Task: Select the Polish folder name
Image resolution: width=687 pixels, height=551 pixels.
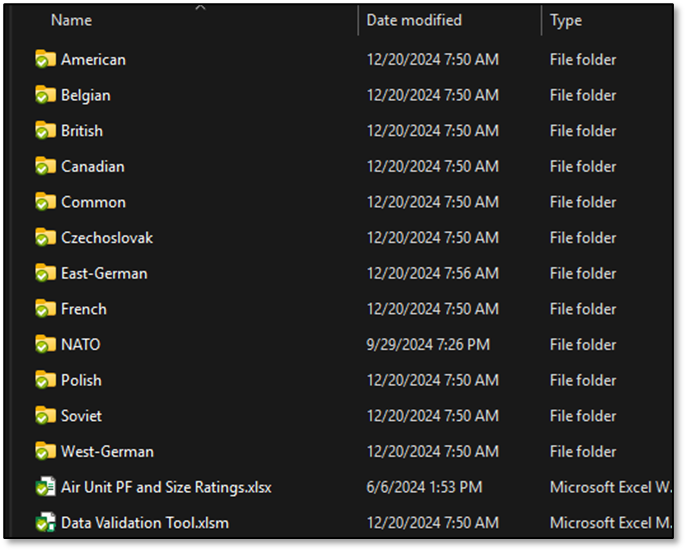Action: click(x=81, y=380)
